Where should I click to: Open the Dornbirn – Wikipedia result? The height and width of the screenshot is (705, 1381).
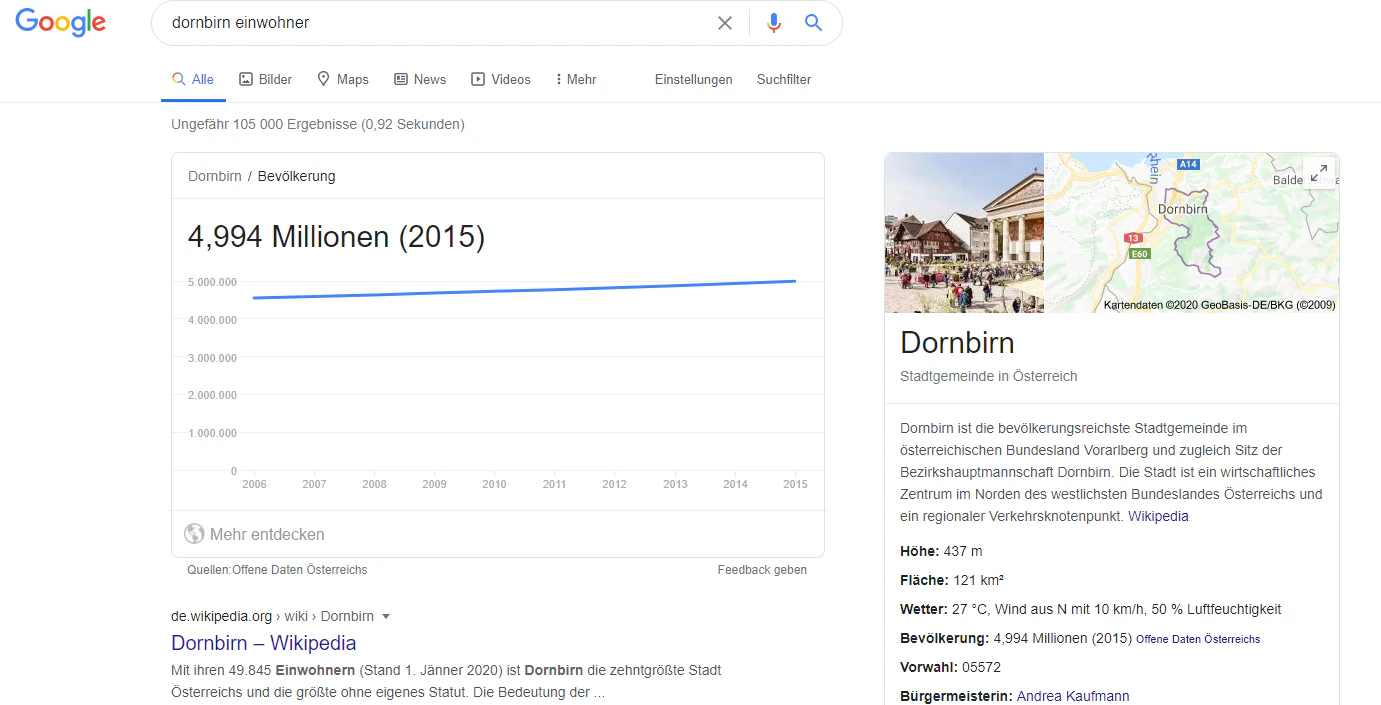264,643
